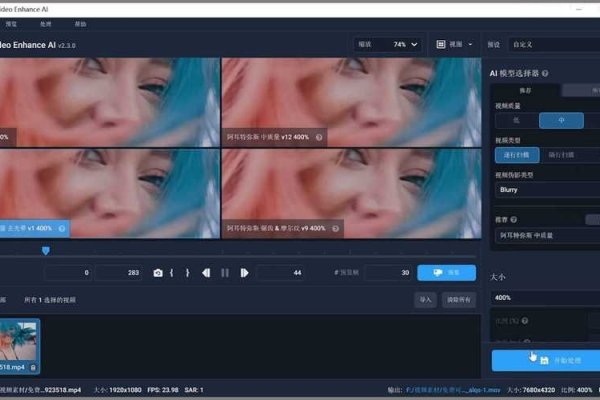Pause the preview playback
This screenshot has width=600, height=400.
(x=225, y=273)
